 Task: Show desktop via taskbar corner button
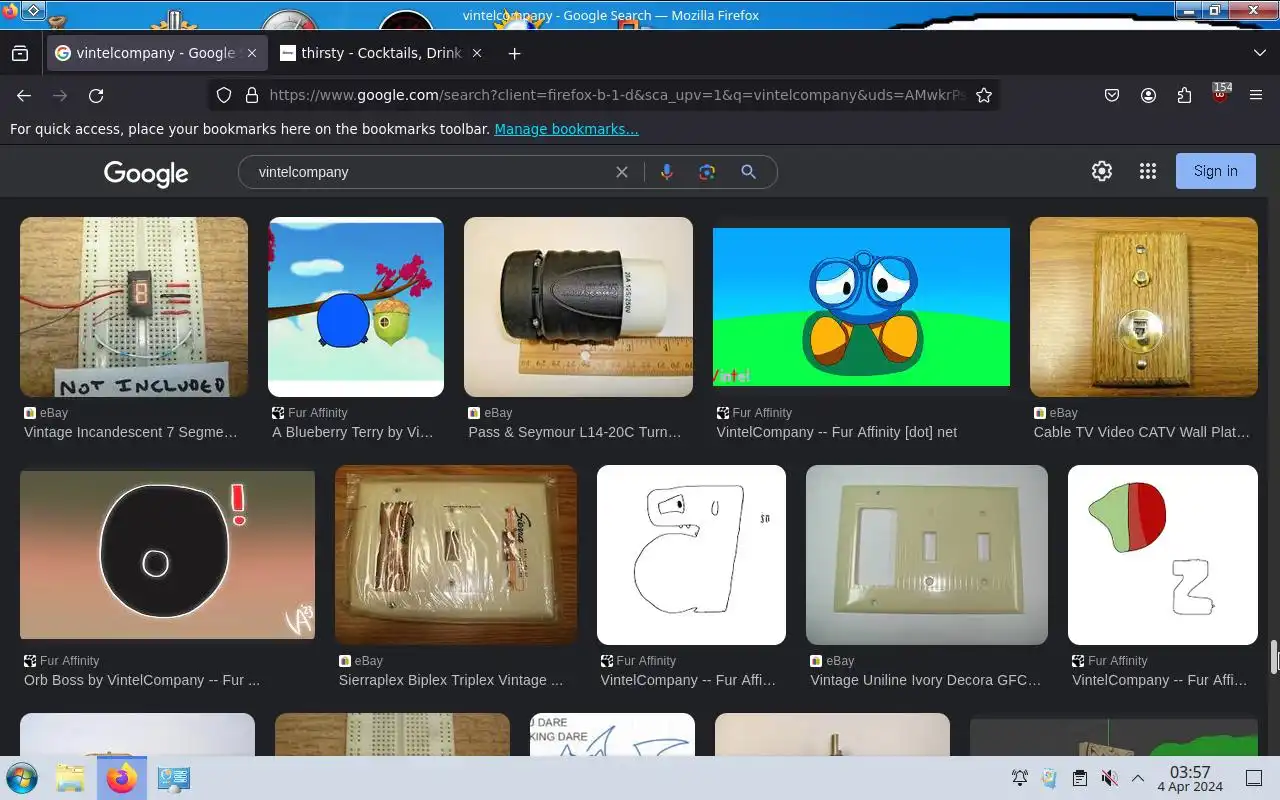1254,778
